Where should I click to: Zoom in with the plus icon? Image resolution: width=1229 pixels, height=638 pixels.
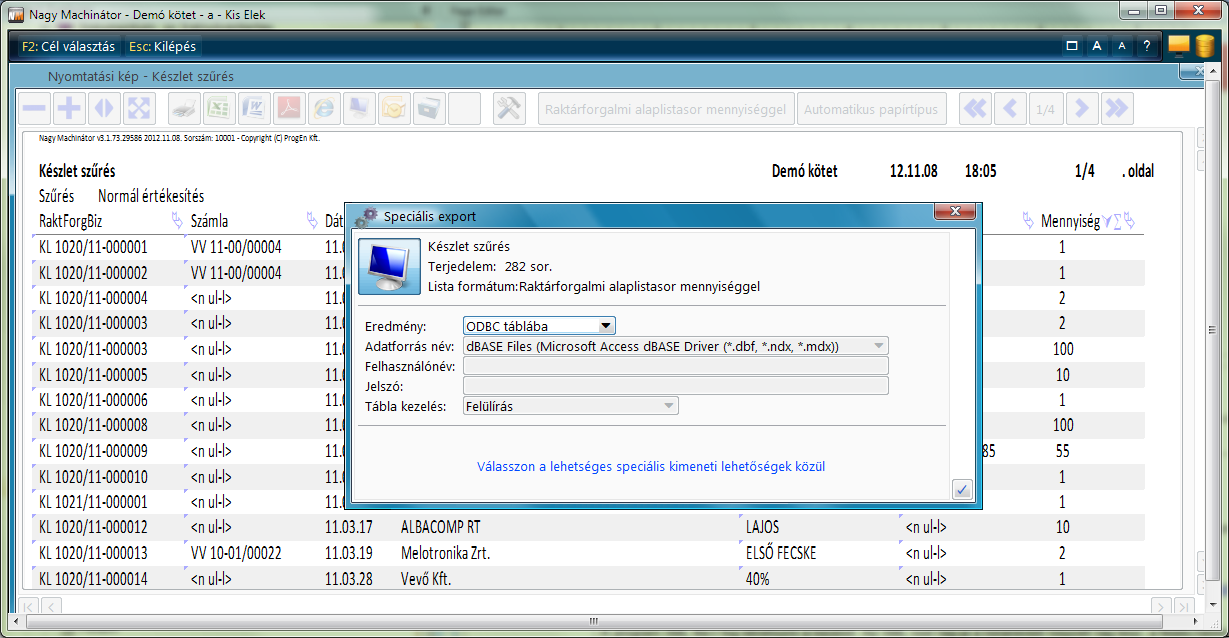click(x=68, y=108)
